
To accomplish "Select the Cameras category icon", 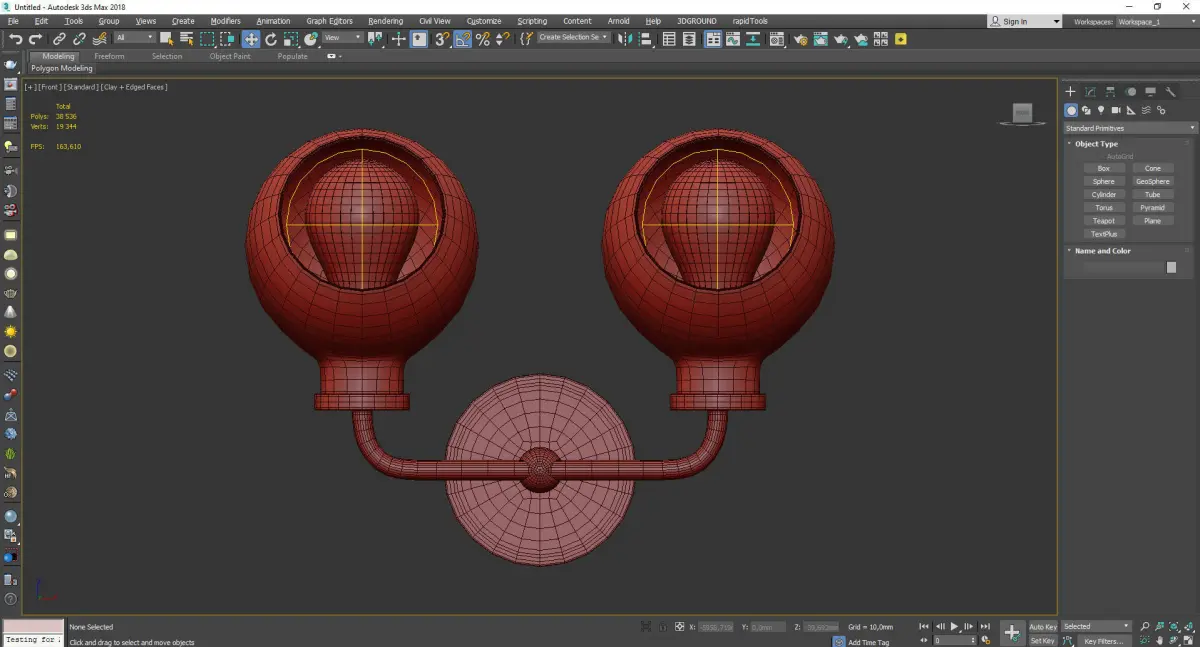I will click(x=1116, y=110).
